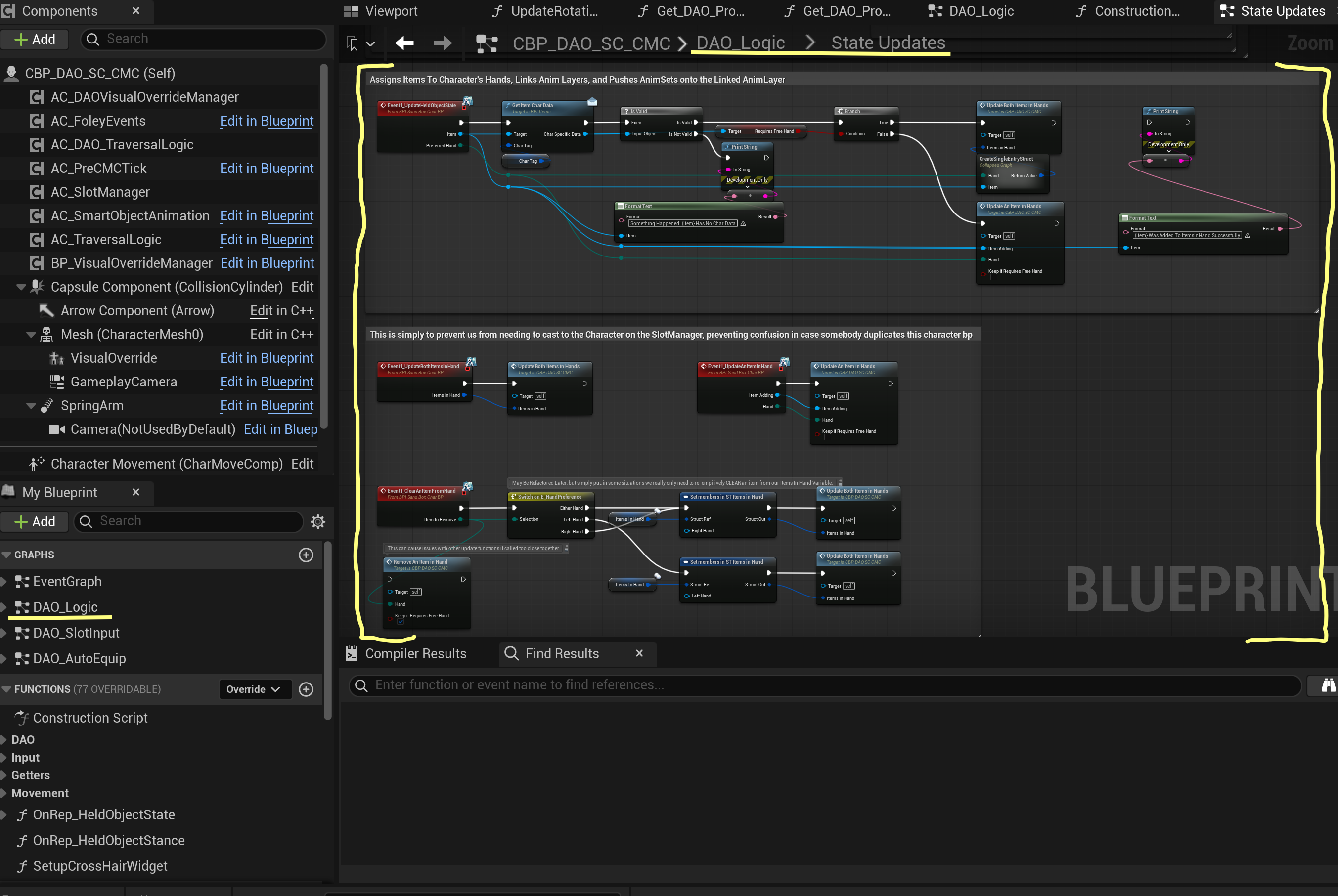This screenshot has height=896, width=1338.
Task: Open My Blueprint settings gear
Action: 318,521
